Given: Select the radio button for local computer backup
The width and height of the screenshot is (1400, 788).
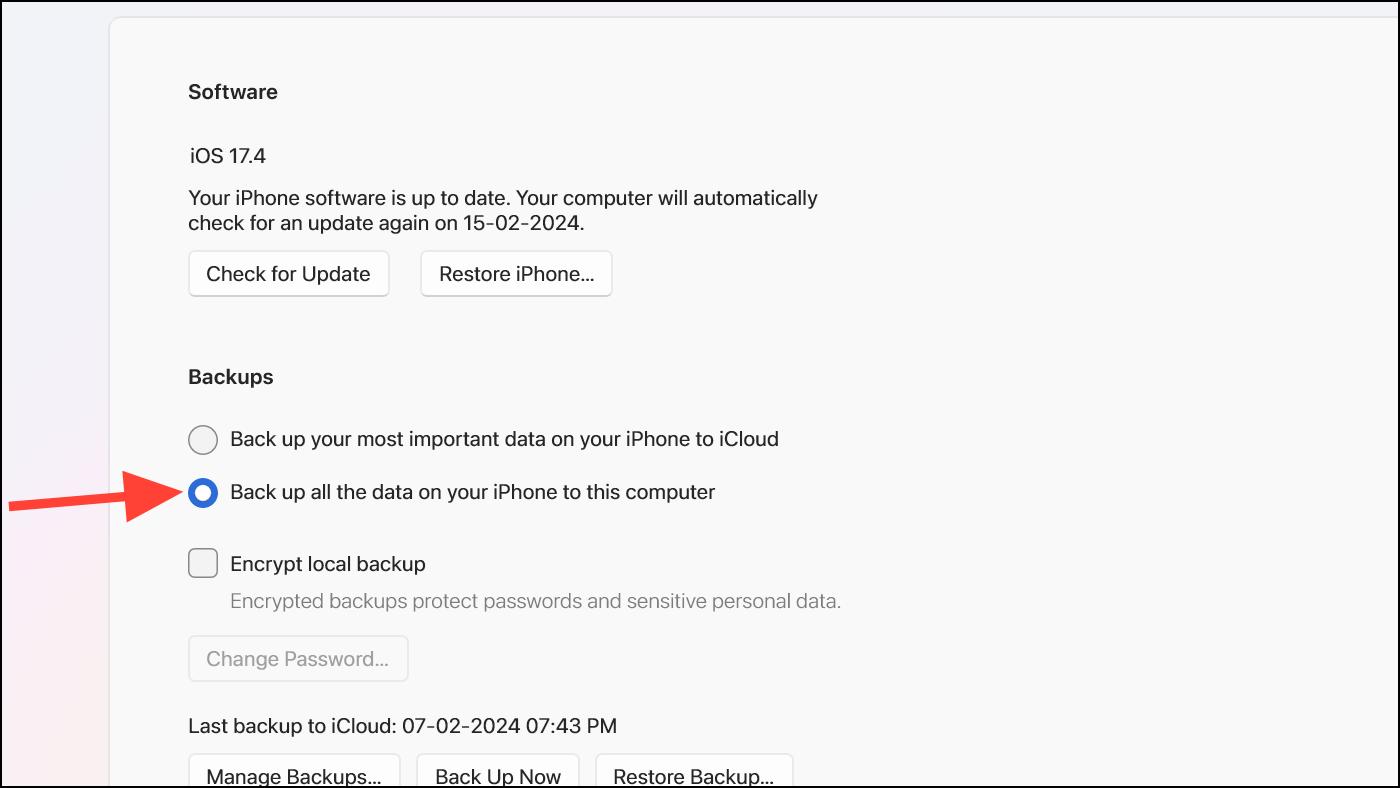Looking at the screenshot, I should pos(203,492).
